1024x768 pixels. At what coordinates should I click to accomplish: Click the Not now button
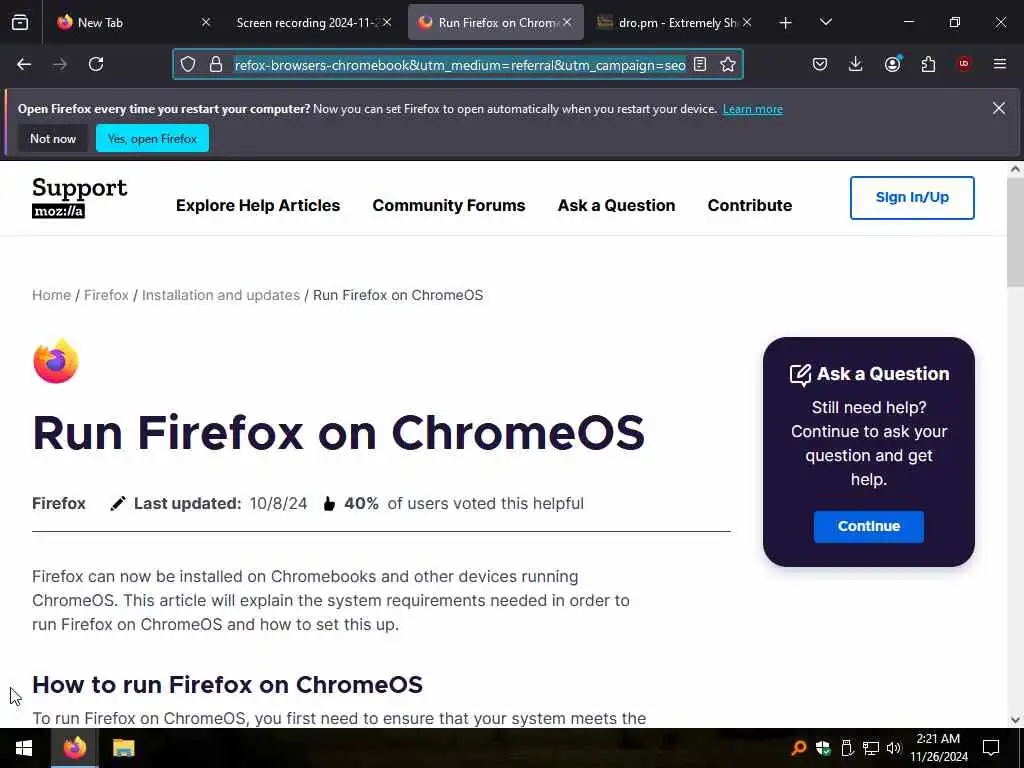pos(53,138)
